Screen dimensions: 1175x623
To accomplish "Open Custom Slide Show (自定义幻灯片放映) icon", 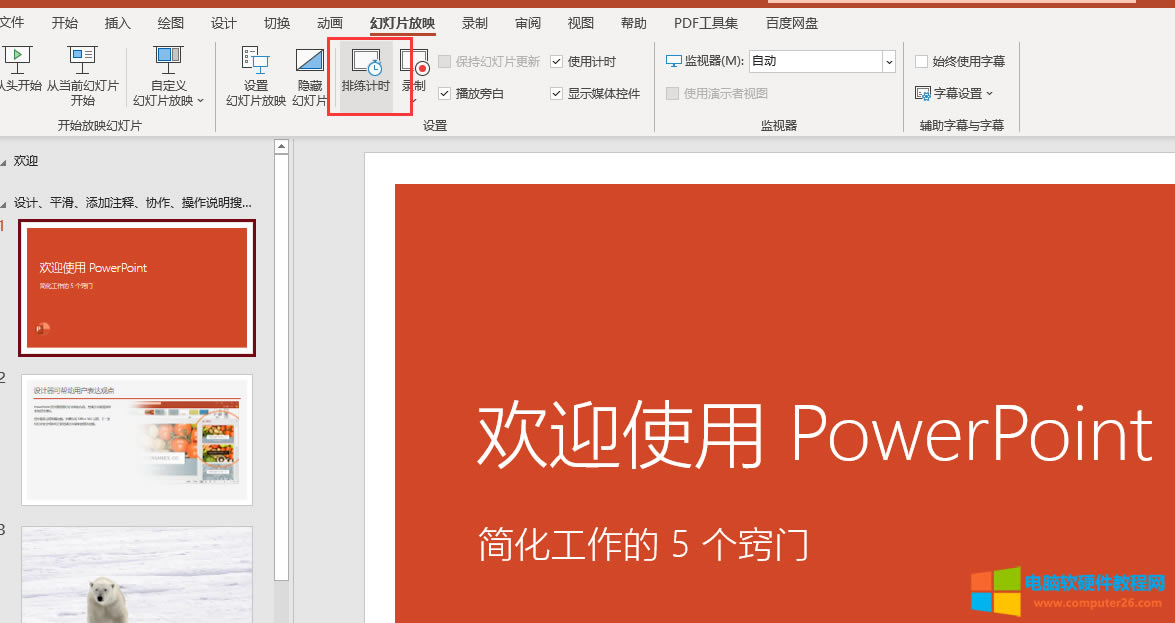I will click(168, 60).
